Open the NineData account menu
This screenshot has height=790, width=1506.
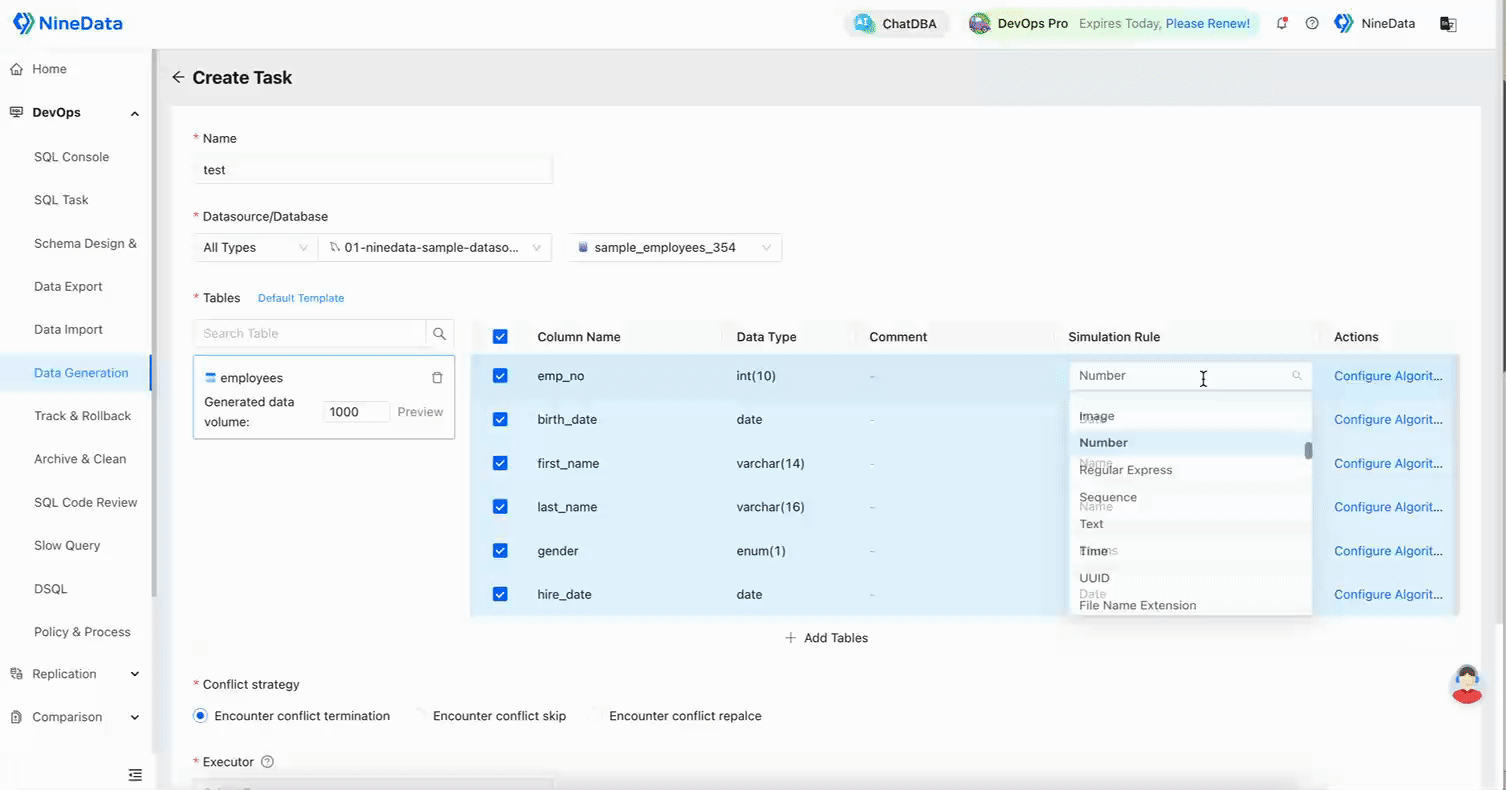(x=1375, y=23)
